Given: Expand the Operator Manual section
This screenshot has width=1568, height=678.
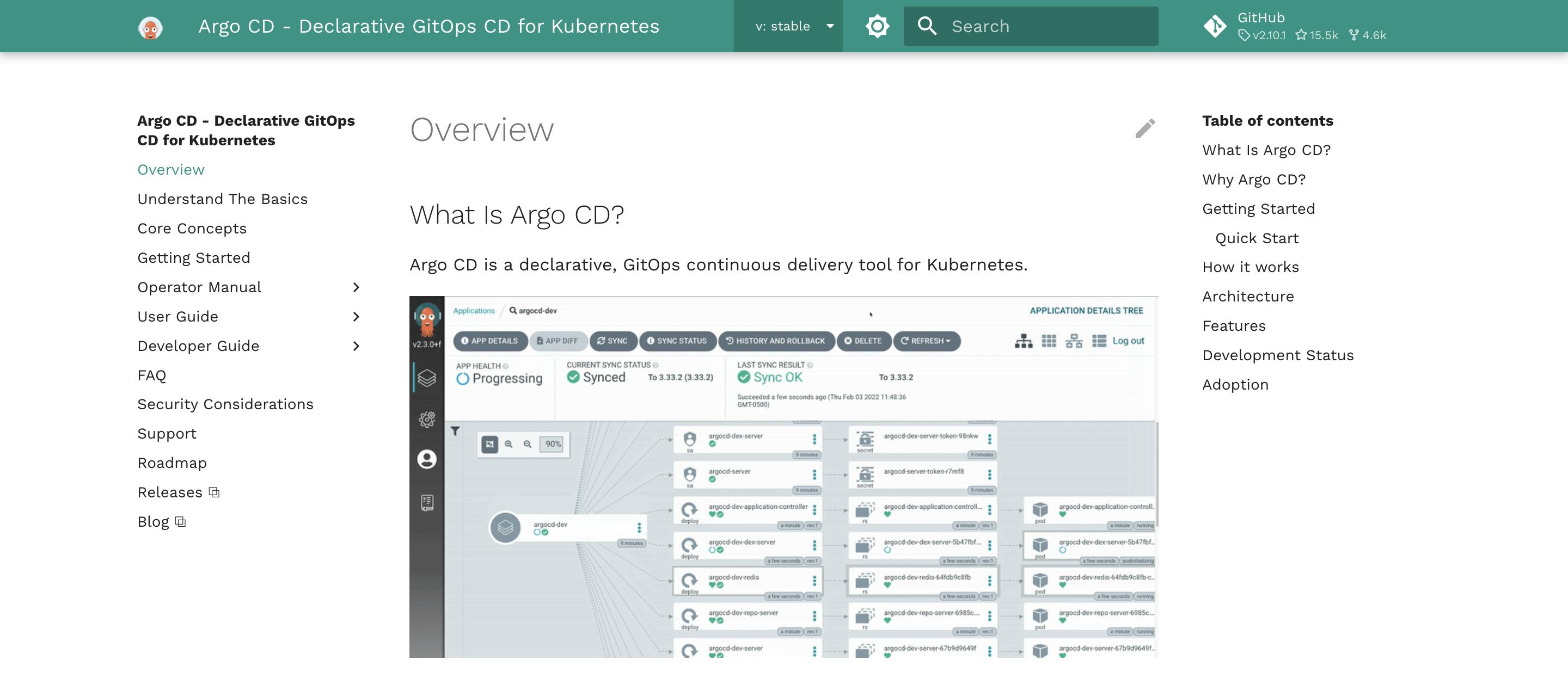Looking at the screenshot, I should click(x=356, y=287).
